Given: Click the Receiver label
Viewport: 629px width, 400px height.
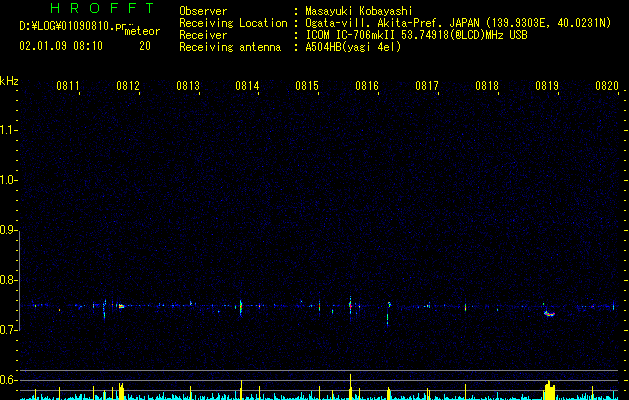Looking at the screenshot, I should click(x=203, y=35).
